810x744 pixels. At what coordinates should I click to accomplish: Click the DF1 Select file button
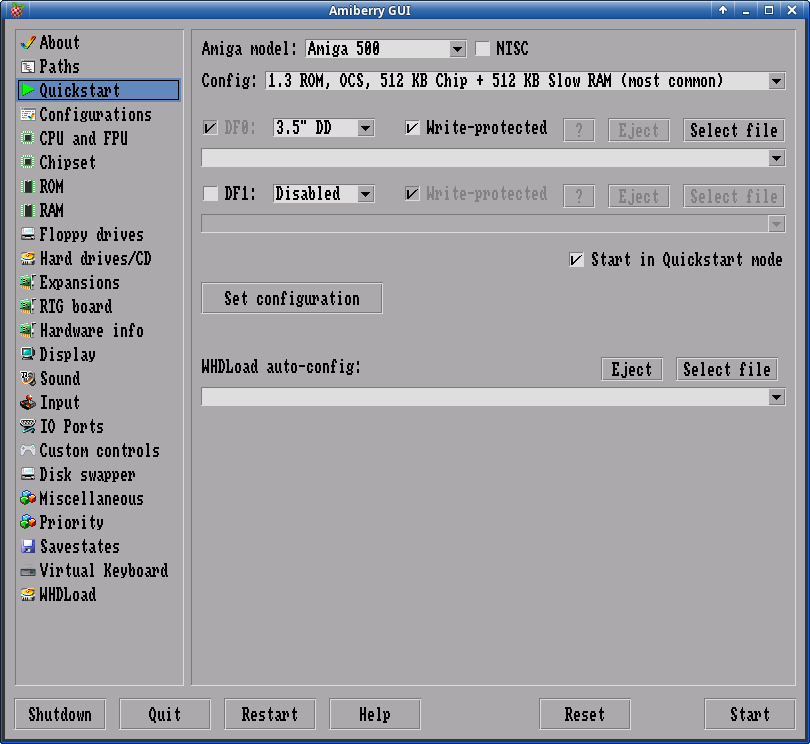734,196
